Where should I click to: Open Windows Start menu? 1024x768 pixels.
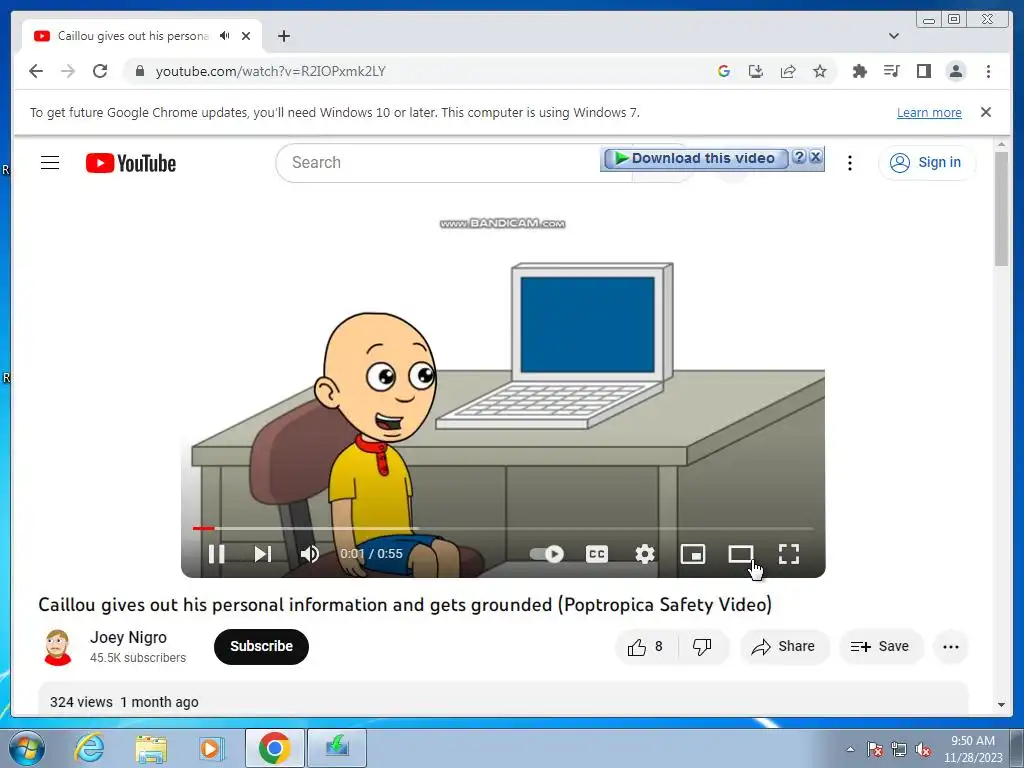tap(26, 748)
